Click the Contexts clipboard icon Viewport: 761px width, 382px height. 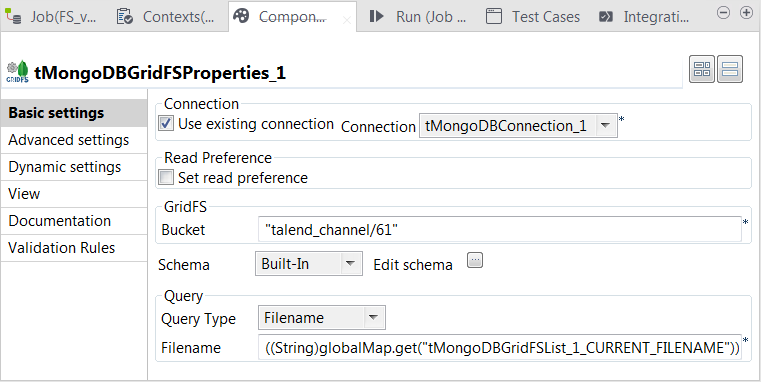click(125, 17)
